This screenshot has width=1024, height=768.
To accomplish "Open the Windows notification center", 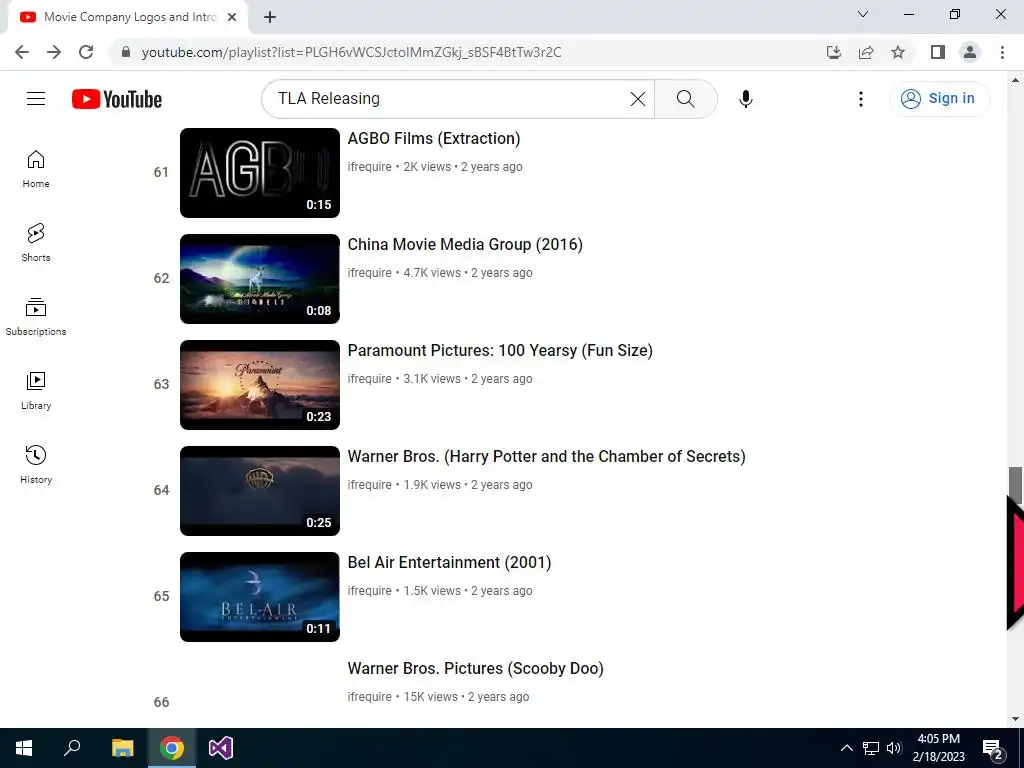I will coord(992,748).
